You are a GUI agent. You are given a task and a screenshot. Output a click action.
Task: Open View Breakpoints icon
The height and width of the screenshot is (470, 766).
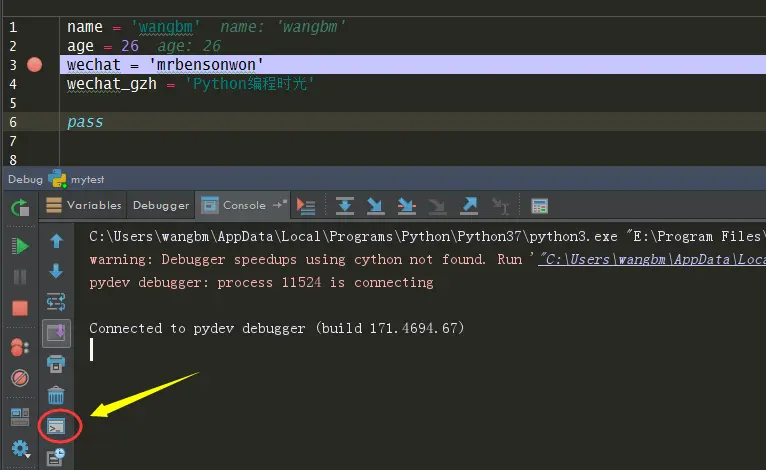pyautogui.click(x=20, y=347)
